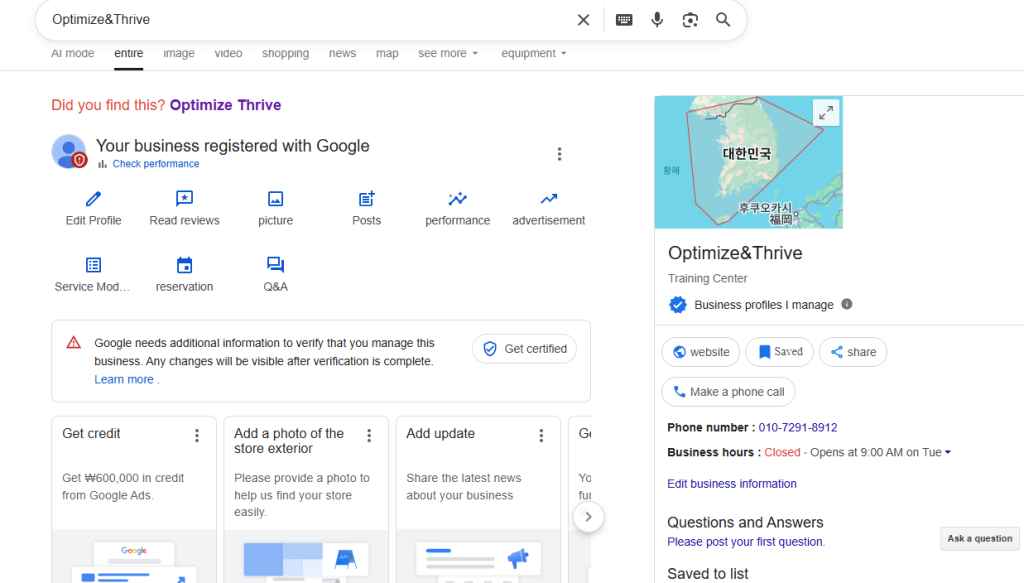Viewport: 1024px width, 583px height.
Task: Start voice search with the microphone icon
Action: pos(657,19)
